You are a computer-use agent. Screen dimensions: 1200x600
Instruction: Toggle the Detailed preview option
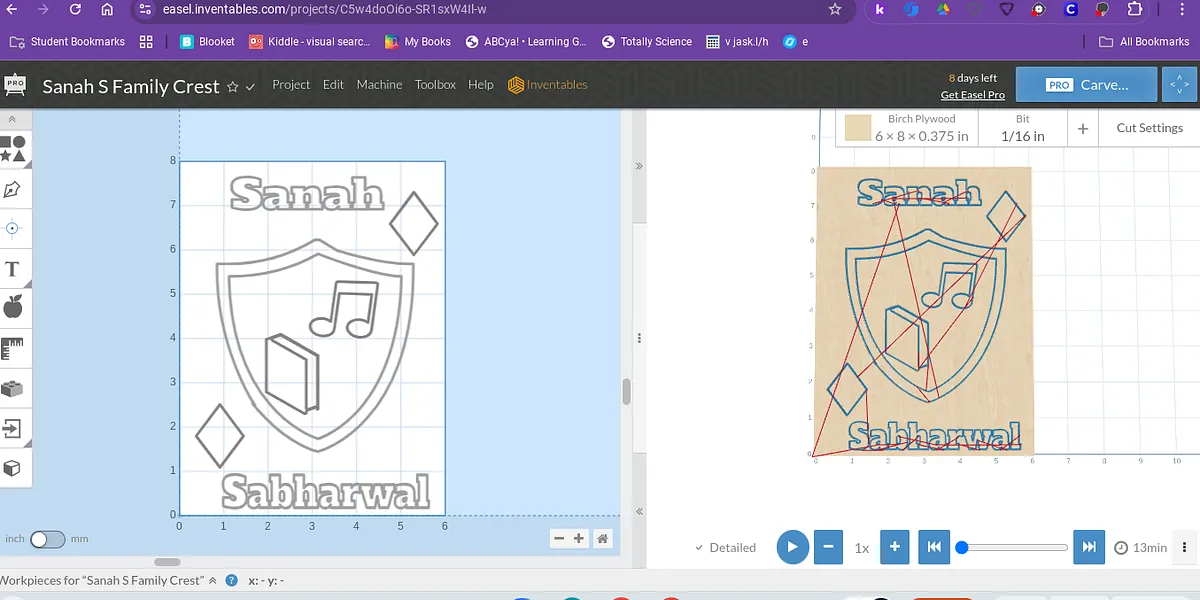pos(725,547)
